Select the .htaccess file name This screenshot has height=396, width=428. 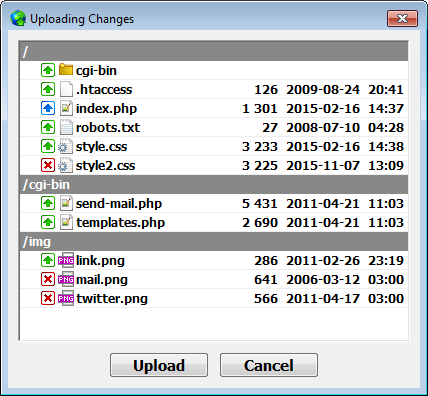point(104,89)
